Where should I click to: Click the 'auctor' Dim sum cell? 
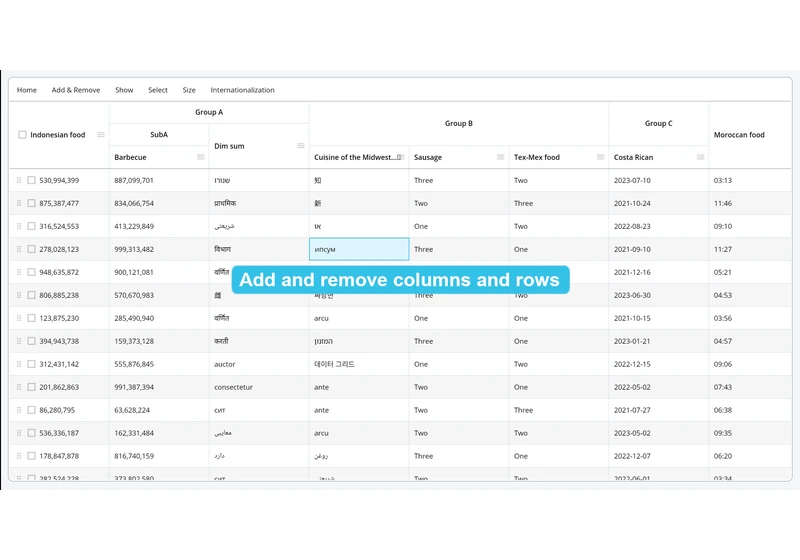click(259, 364)
